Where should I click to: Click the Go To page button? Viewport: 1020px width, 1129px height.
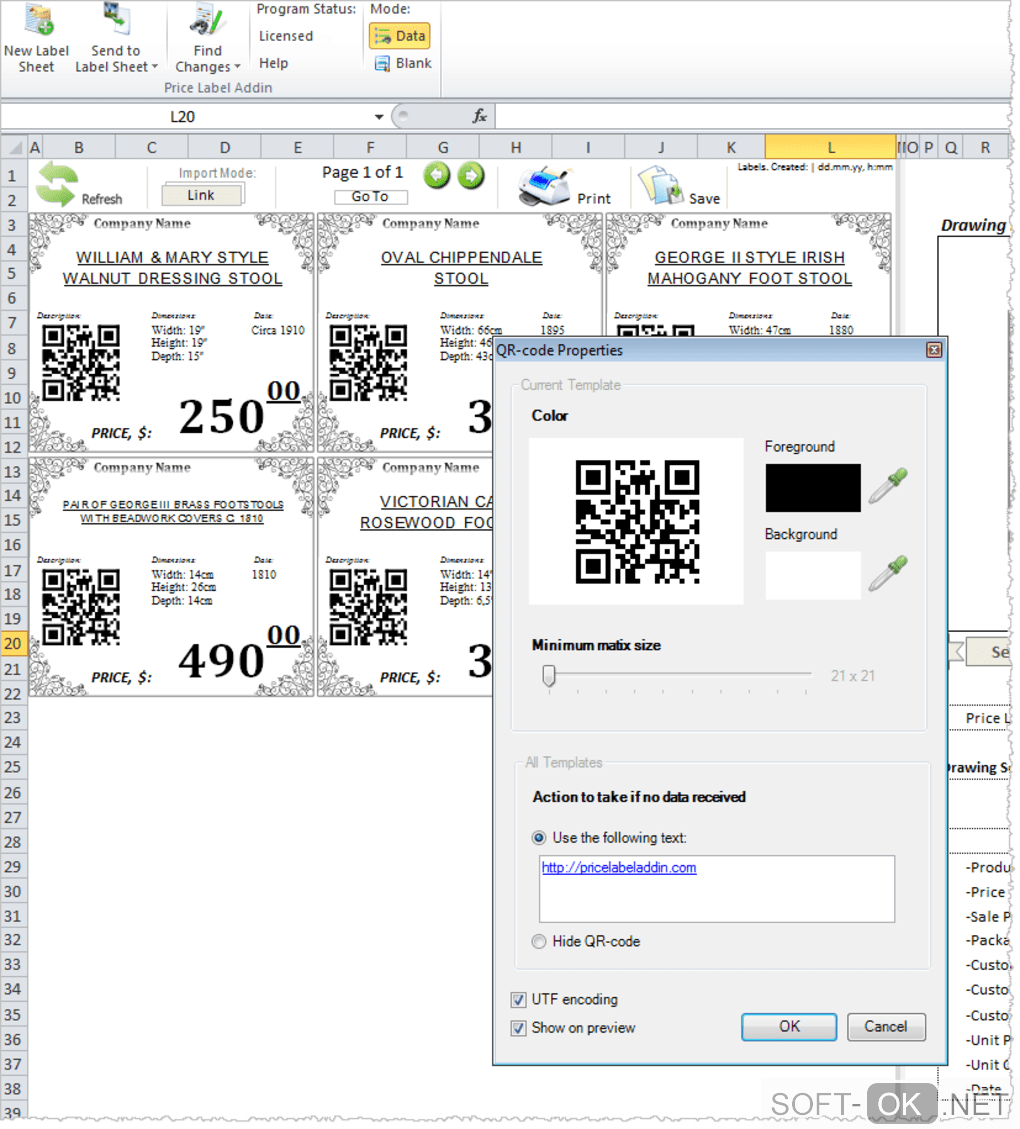(371, 197)
